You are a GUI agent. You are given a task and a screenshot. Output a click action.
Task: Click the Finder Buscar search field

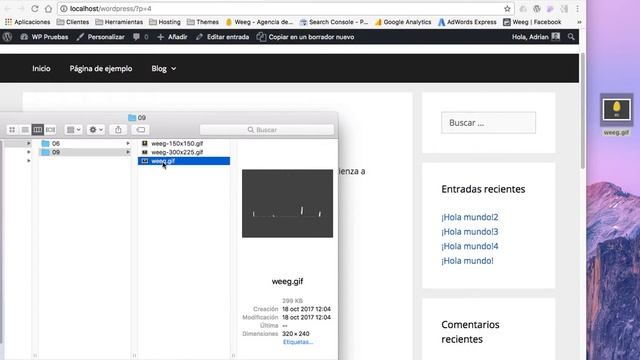tap(267, 130)
